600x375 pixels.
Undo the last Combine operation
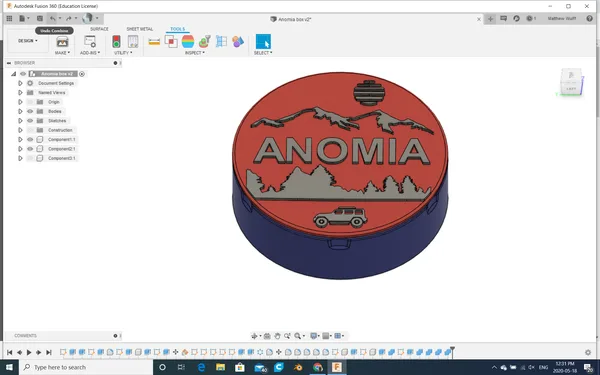pos(52,18)
